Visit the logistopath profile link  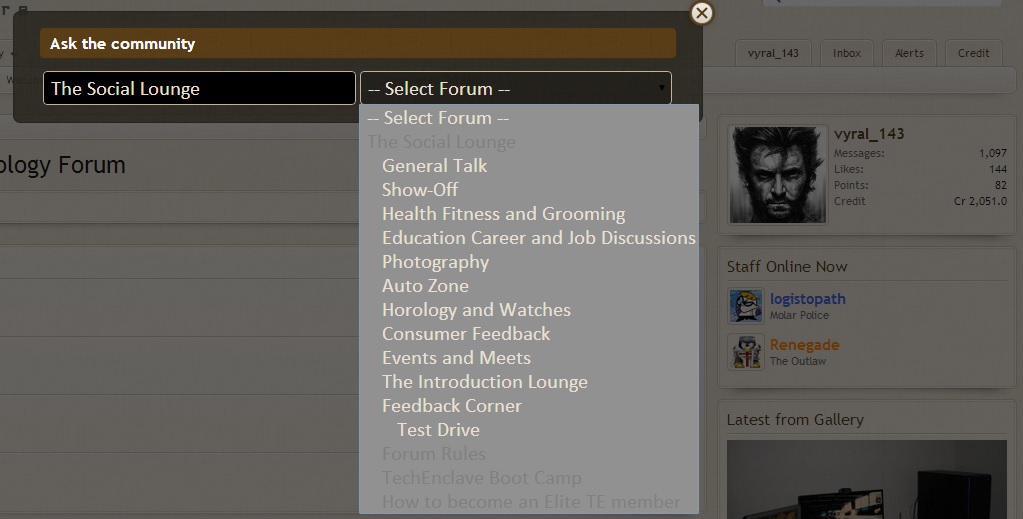point(808,299)
